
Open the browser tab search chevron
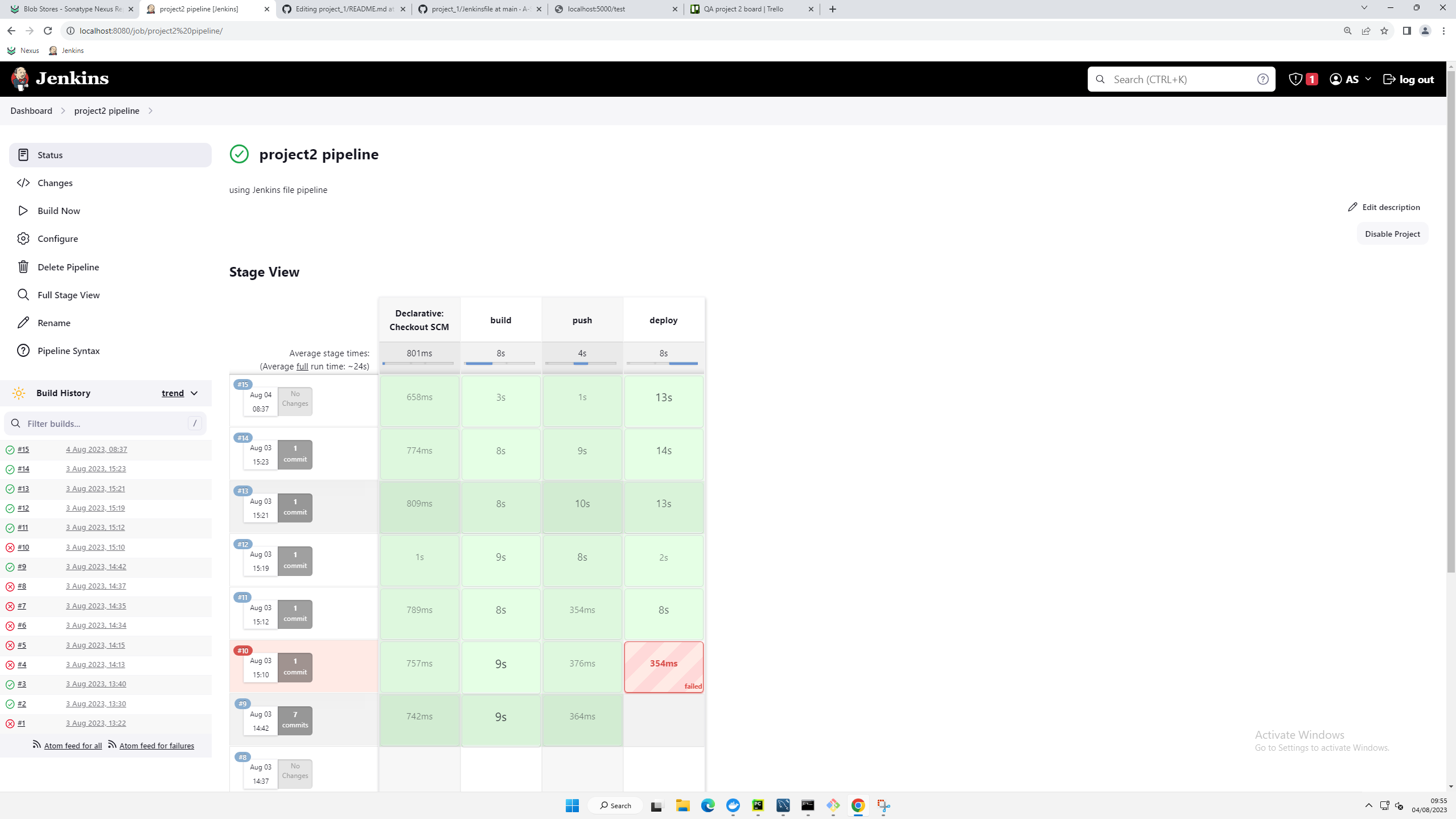coord(1364,9)
